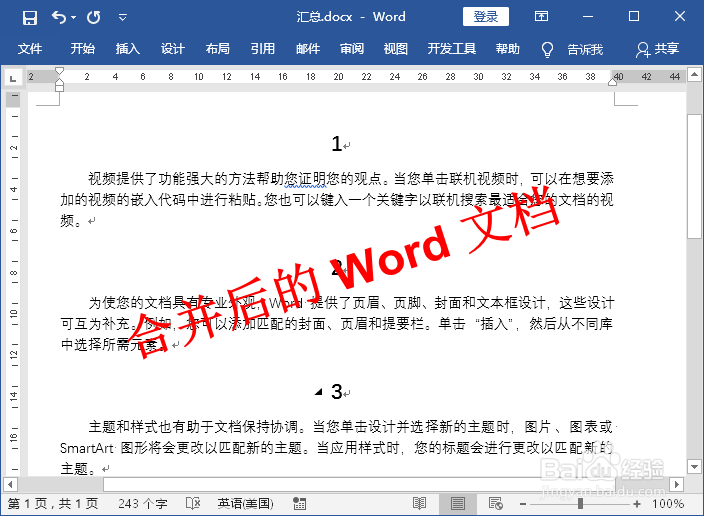The image size is (704, 516).
Task: Click the proofing spell-check status icon
Action: pos(193,503)
